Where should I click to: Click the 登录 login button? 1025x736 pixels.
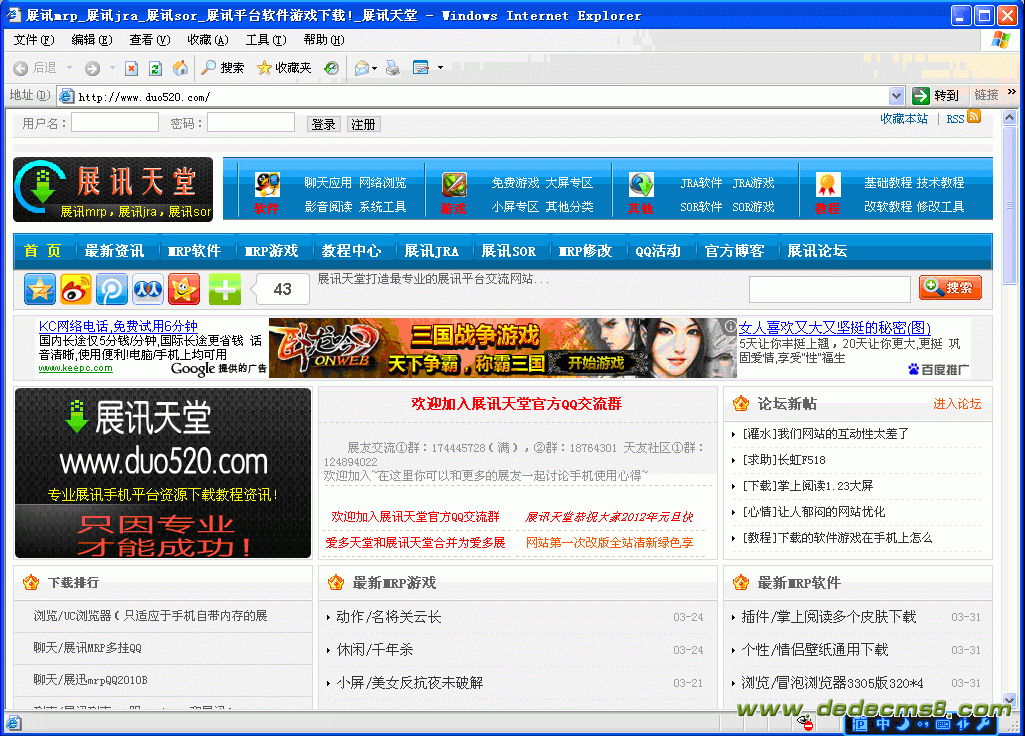tap(323, 124)
